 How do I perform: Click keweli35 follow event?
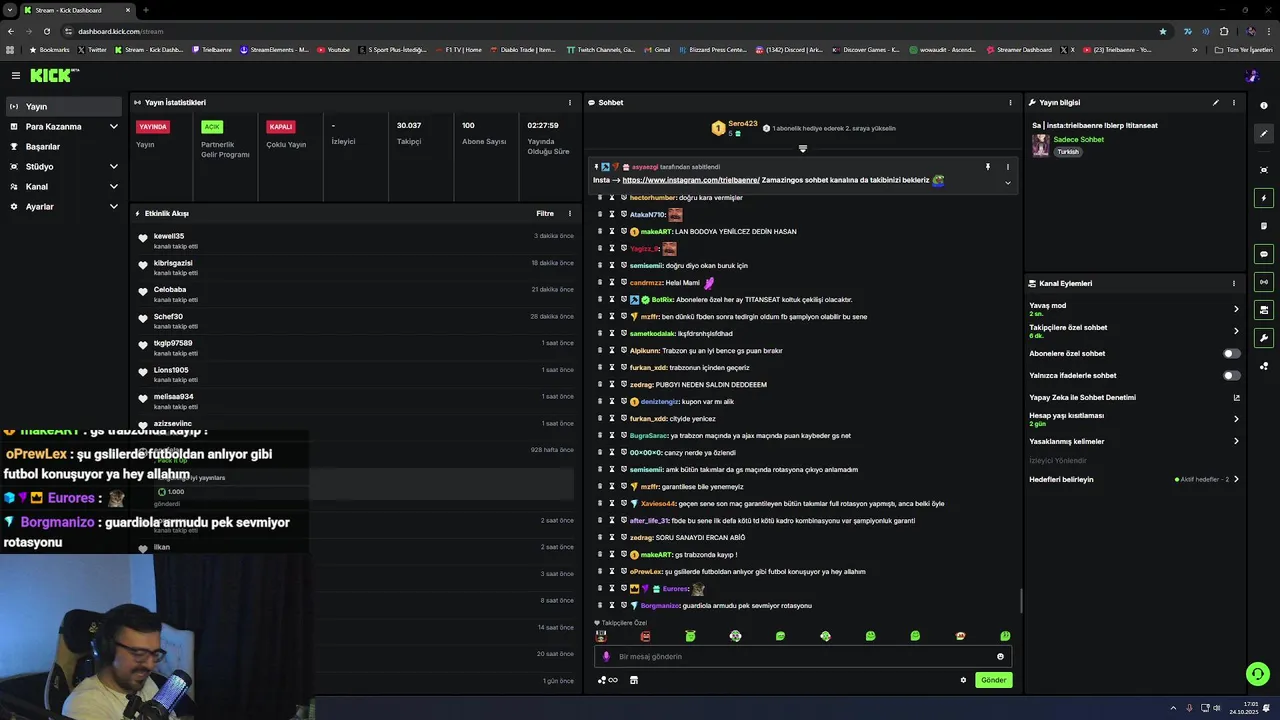point(355,240)
